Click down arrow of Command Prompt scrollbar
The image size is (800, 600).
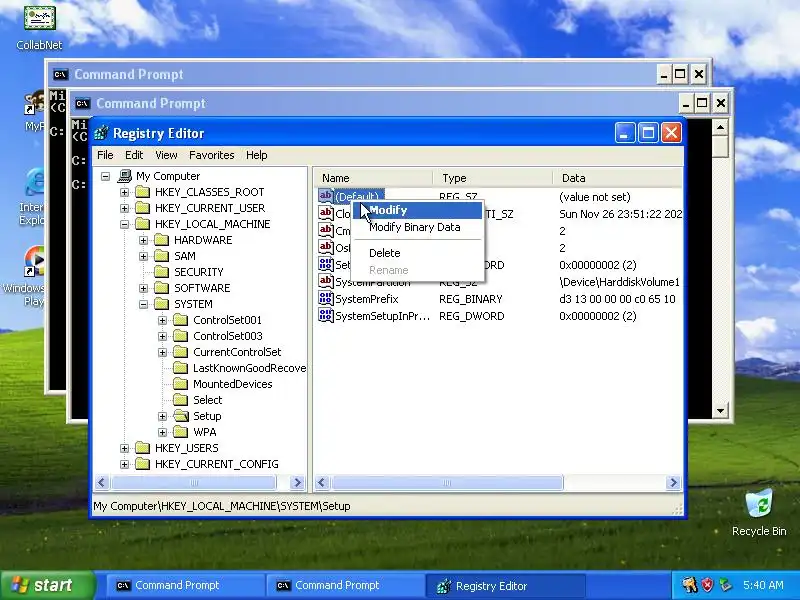[720, 410]
